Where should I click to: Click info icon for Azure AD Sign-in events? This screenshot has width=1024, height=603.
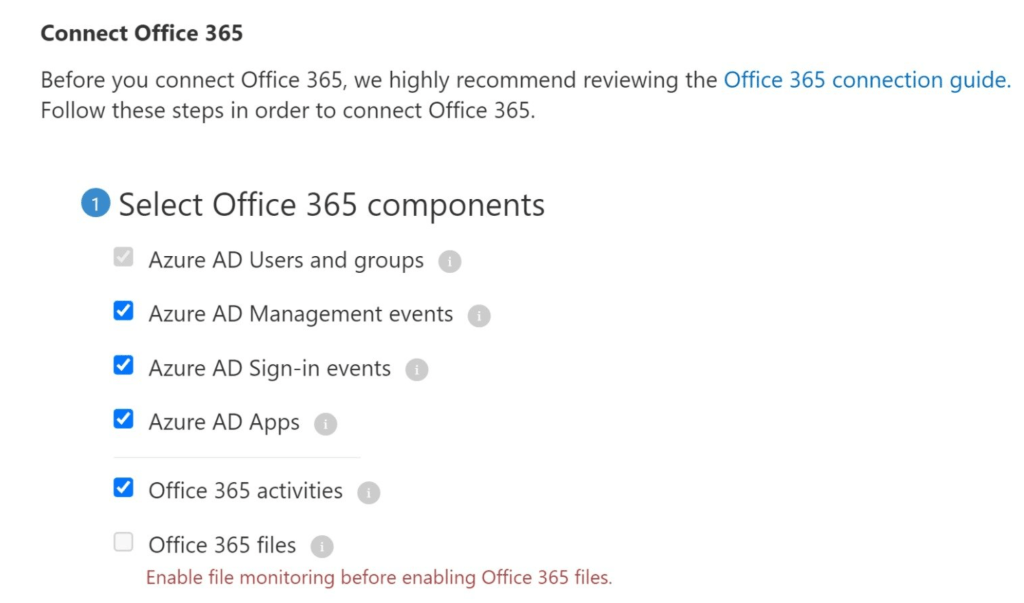pyautogui.click(x=416, y=370)
